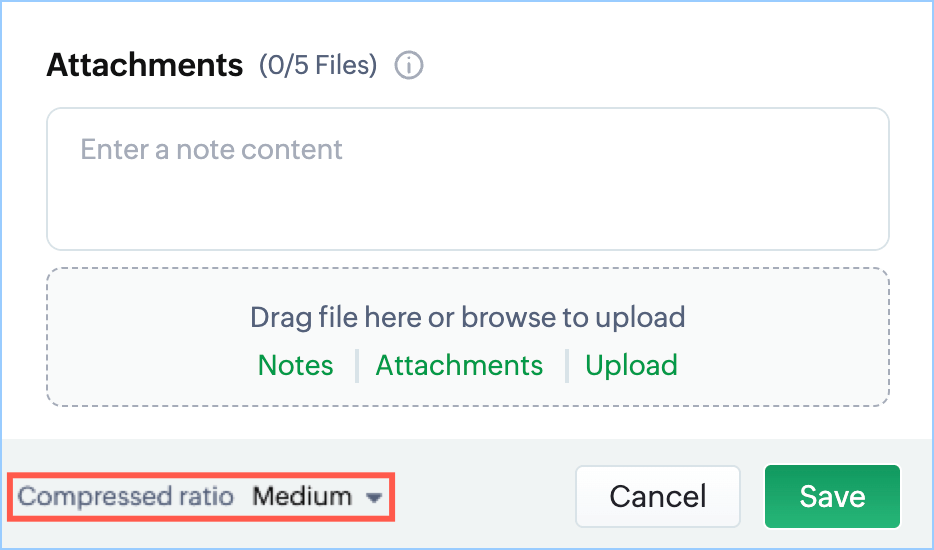
Task: Click the word 'Medium' in the footer
Action: (x=301, y=497)
